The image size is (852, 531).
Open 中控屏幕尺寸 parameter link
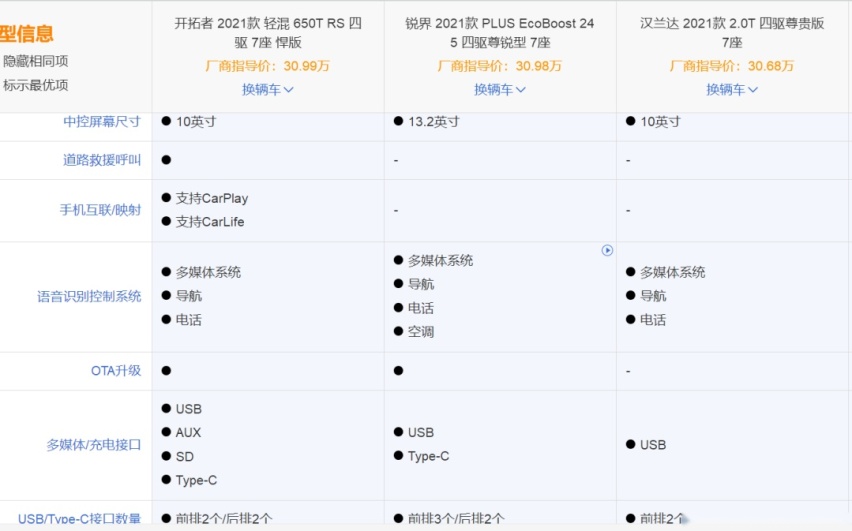102,121
